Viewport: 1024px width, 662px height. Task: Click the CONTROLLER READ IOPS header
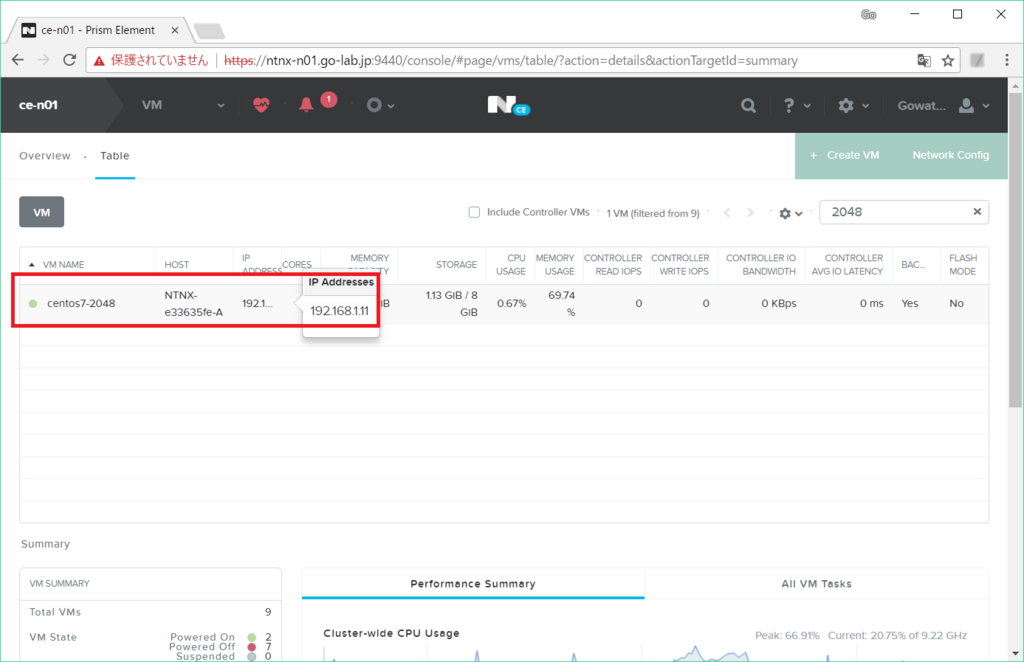(x=613, y=264)
